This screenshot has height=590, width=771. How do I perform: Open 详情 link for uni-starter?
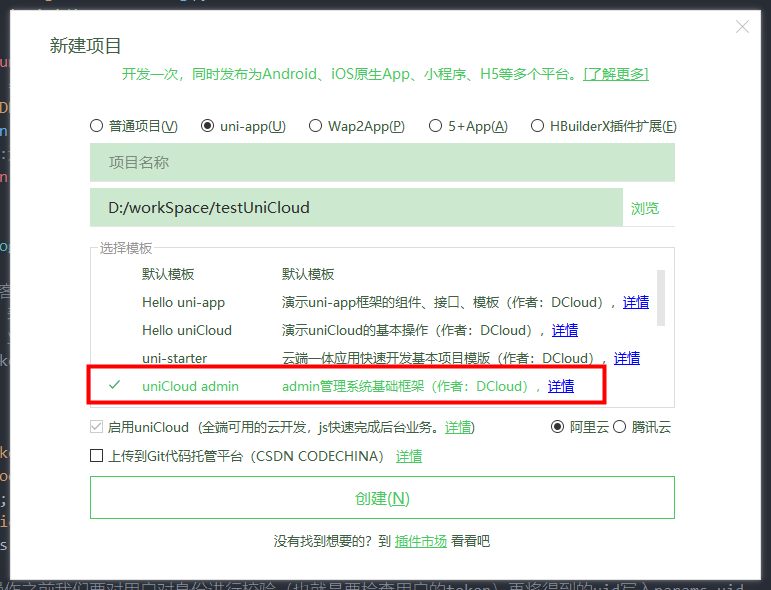[x=626, y=358]
